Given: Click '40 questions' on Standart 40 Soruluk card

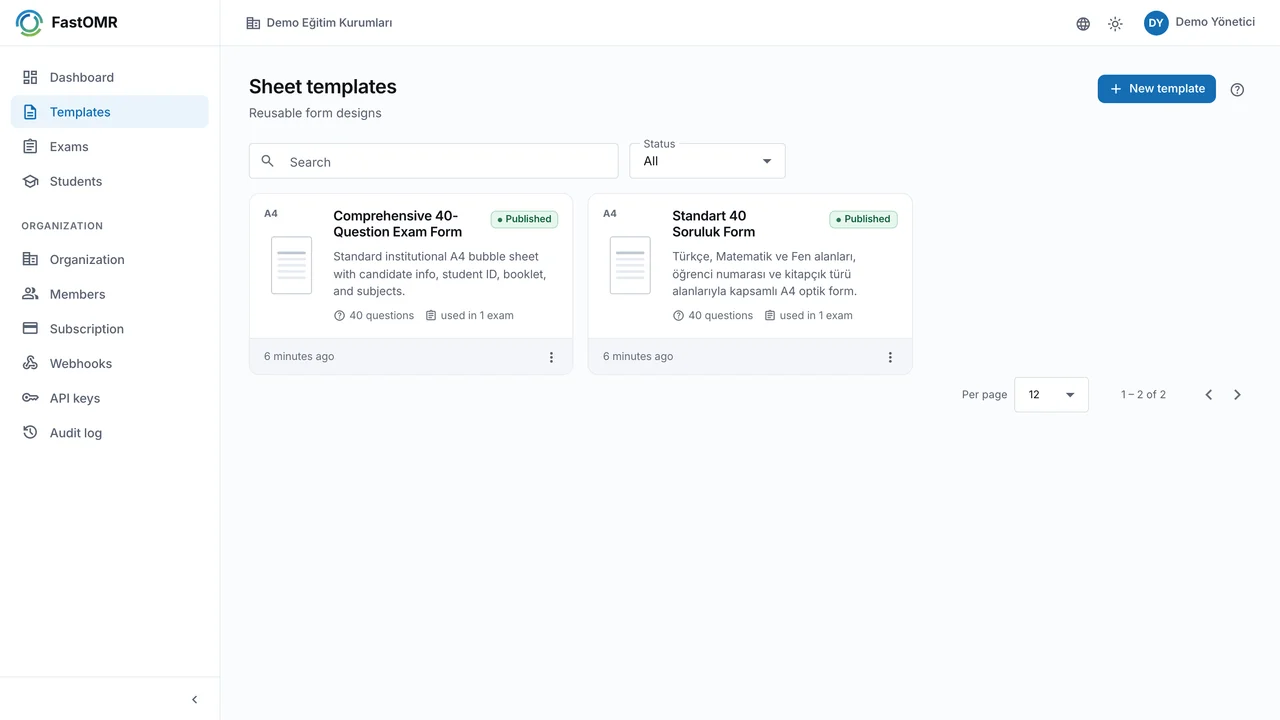Looking at the screenshot, I should (713, 316).
